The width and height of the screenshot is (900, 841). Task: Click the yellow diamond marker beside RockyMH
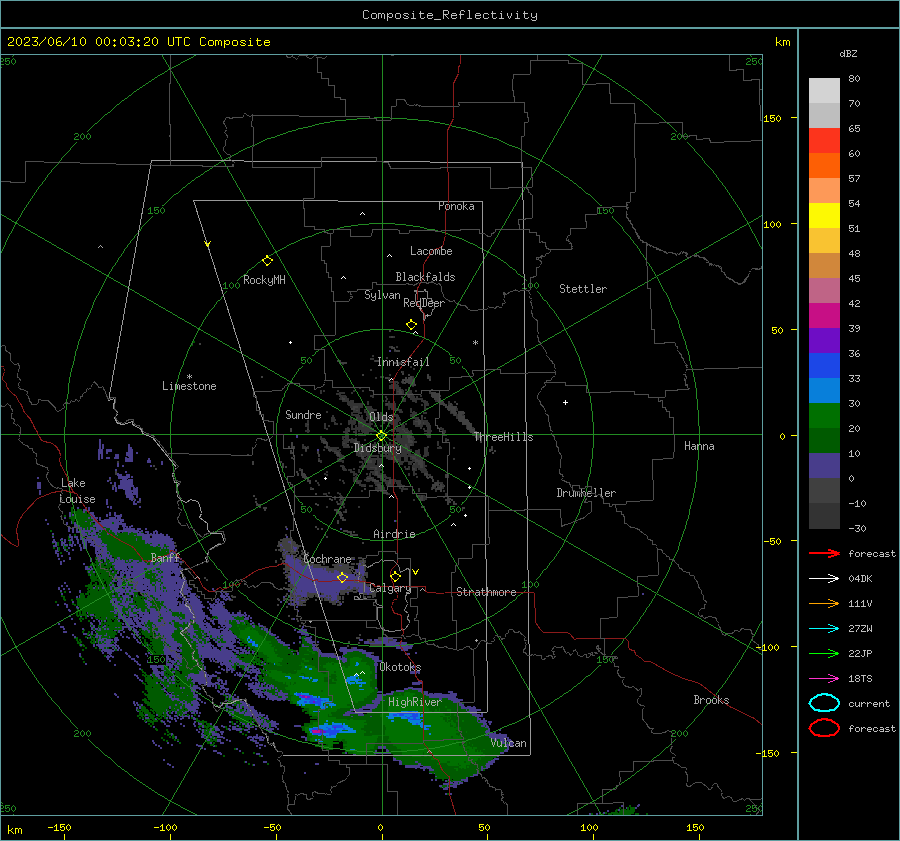(x=267, y=261)
